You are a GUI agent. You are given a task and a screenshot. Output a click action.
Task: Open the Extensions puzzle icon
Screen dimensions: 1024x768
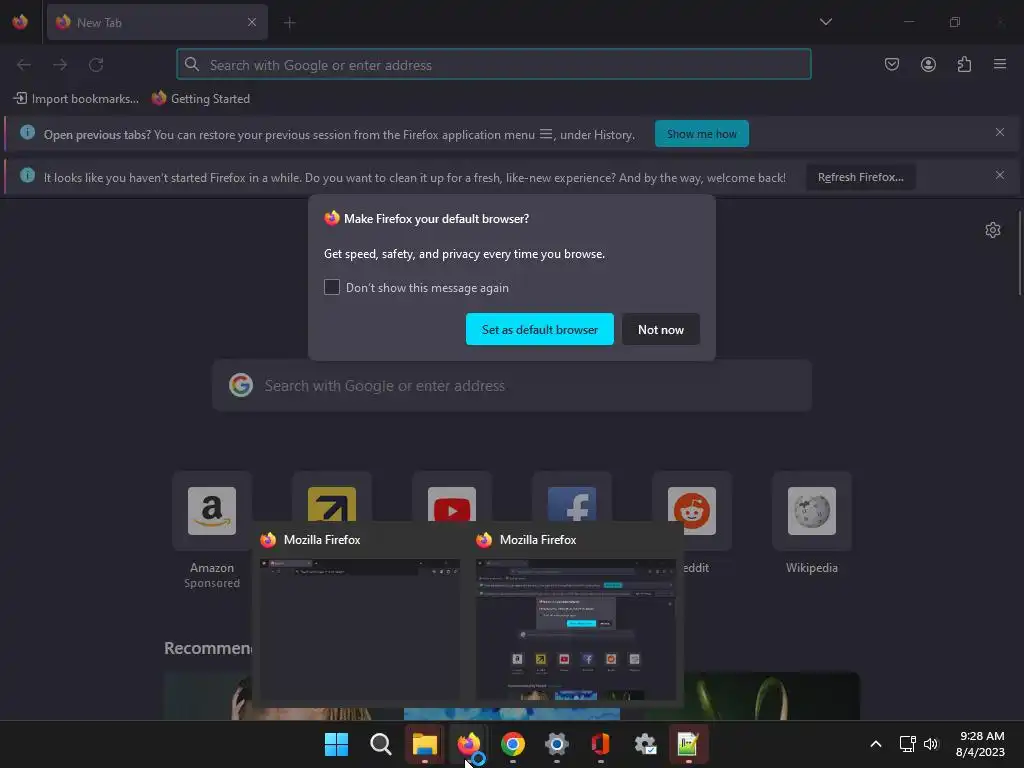964,64
